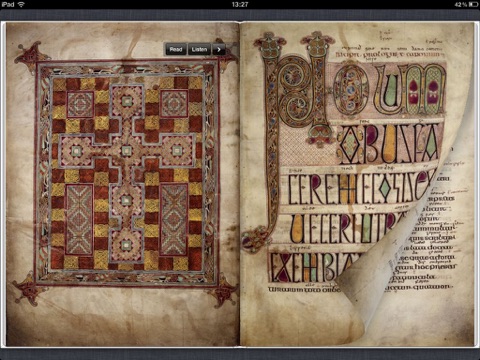Tap the iPad label in status bar
Viewport: 480px width, 360px height.
click(8, 4)
